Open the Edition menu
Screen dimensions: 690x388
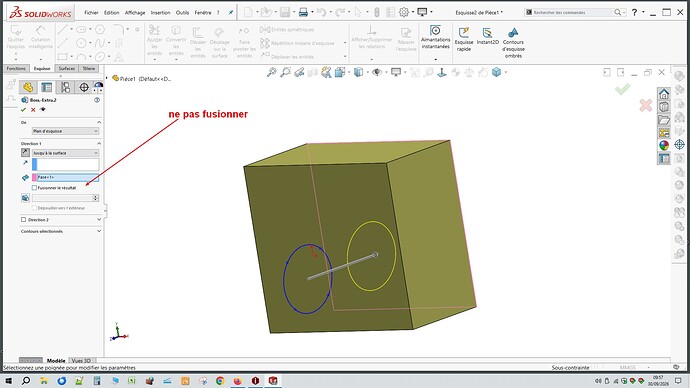click(x=111, y=13)
